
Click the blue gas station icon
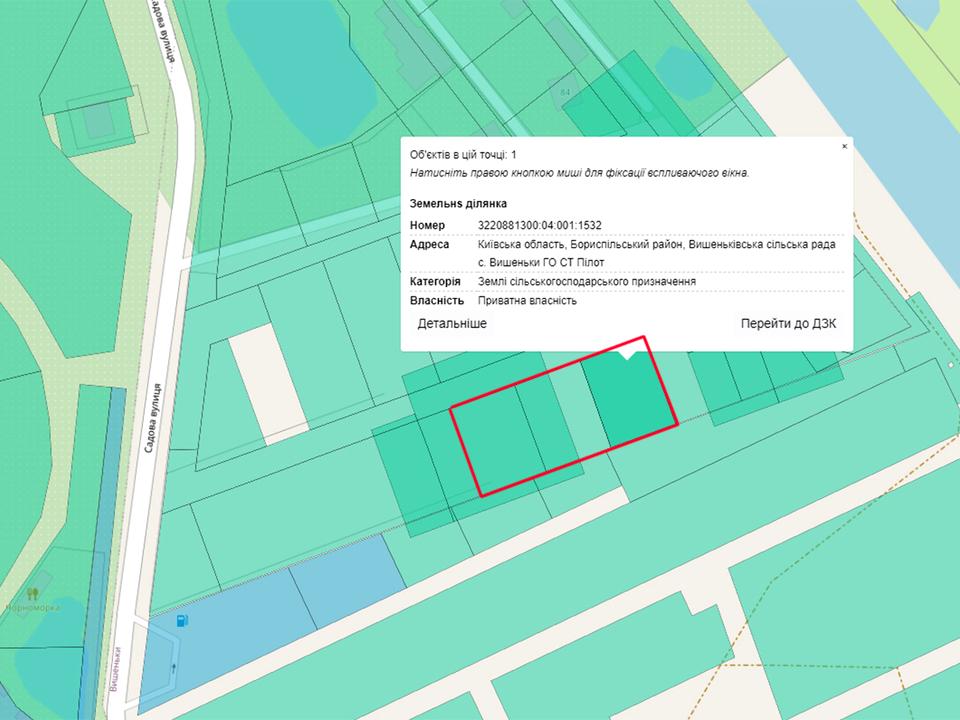point(182,621)
